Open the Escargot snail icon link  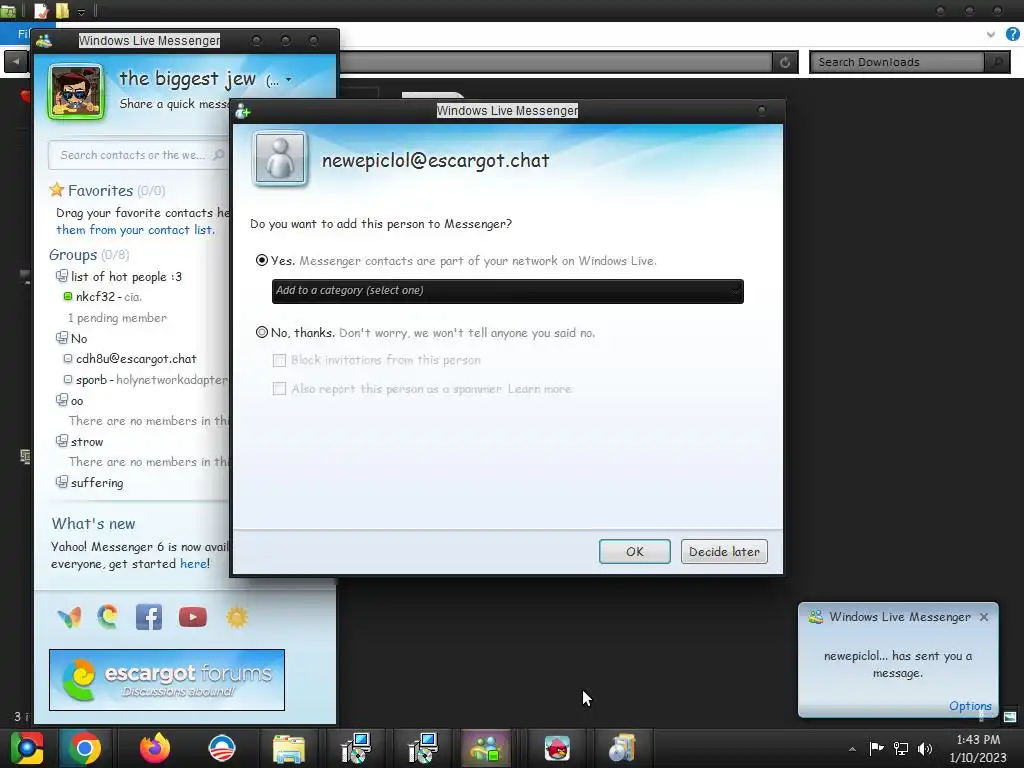click(108, 616)
